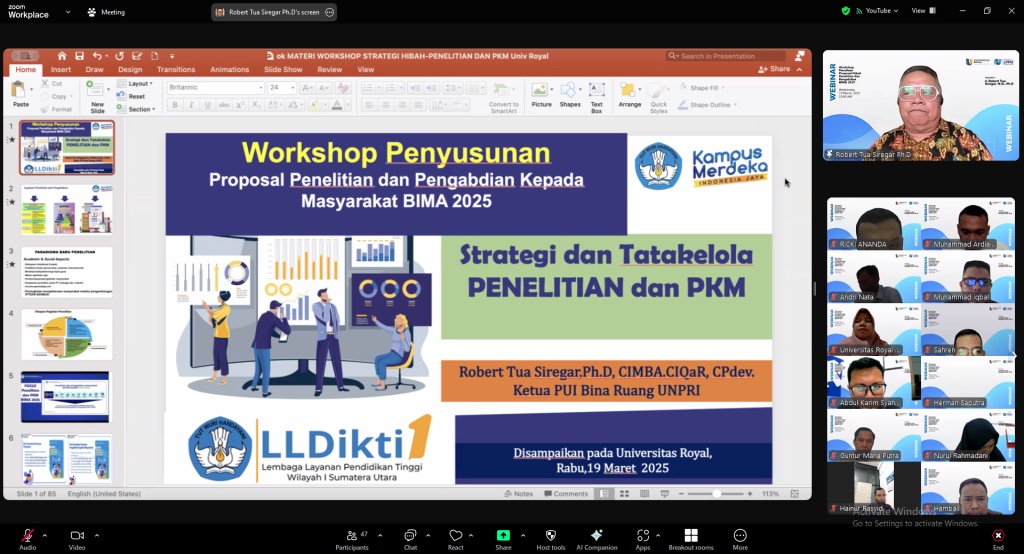The height and width of the screenshot is (554, 1024).
Task: Click the green encryption shield icon
Action: (x=846, y=11)
